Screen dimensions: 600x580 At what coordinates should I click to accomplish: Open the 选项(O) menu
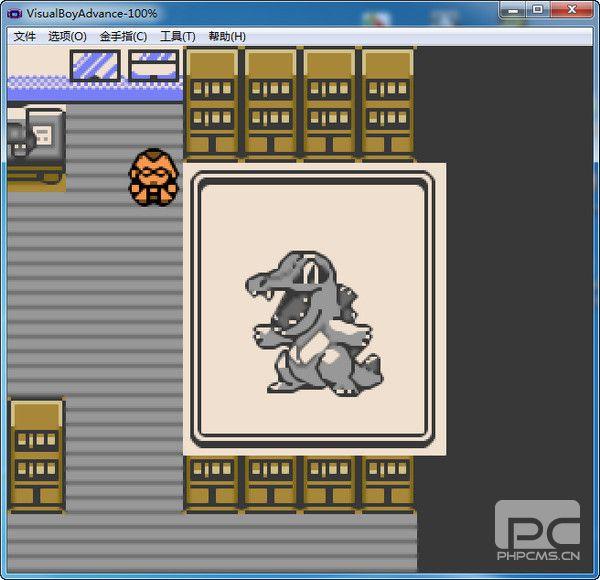click(x=67, y=37)
